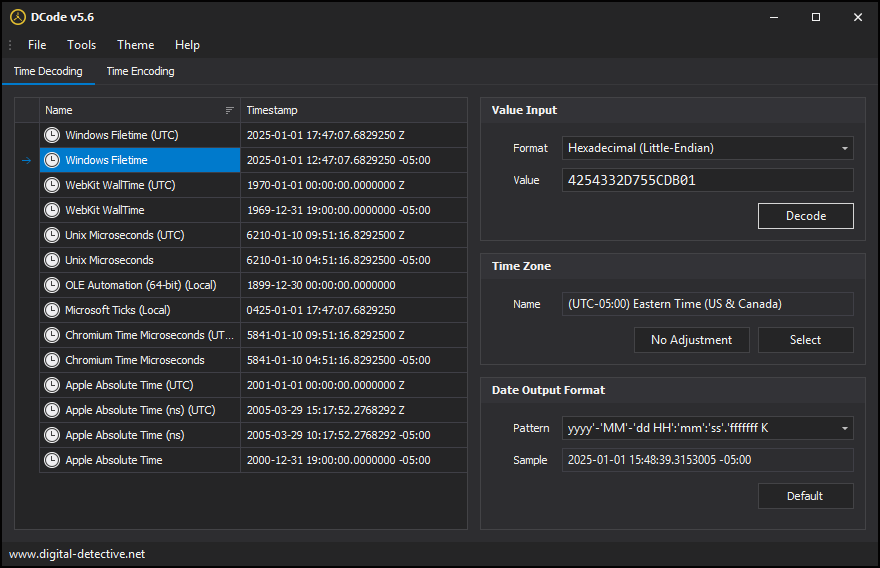Screen dimensions: 880x568
Task: Open the File menu
Action: [37, 45]
